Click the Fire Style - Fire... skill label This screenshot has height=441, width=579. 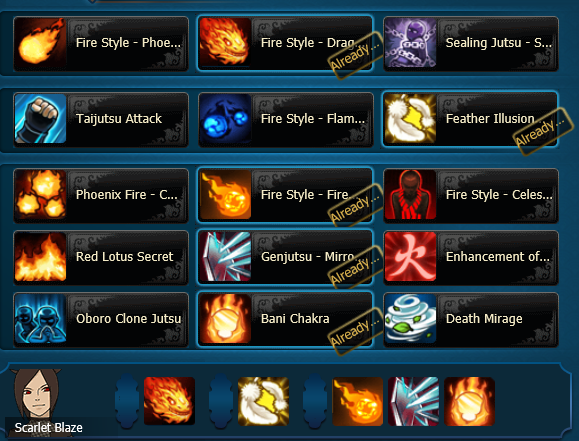coord(305,195)
